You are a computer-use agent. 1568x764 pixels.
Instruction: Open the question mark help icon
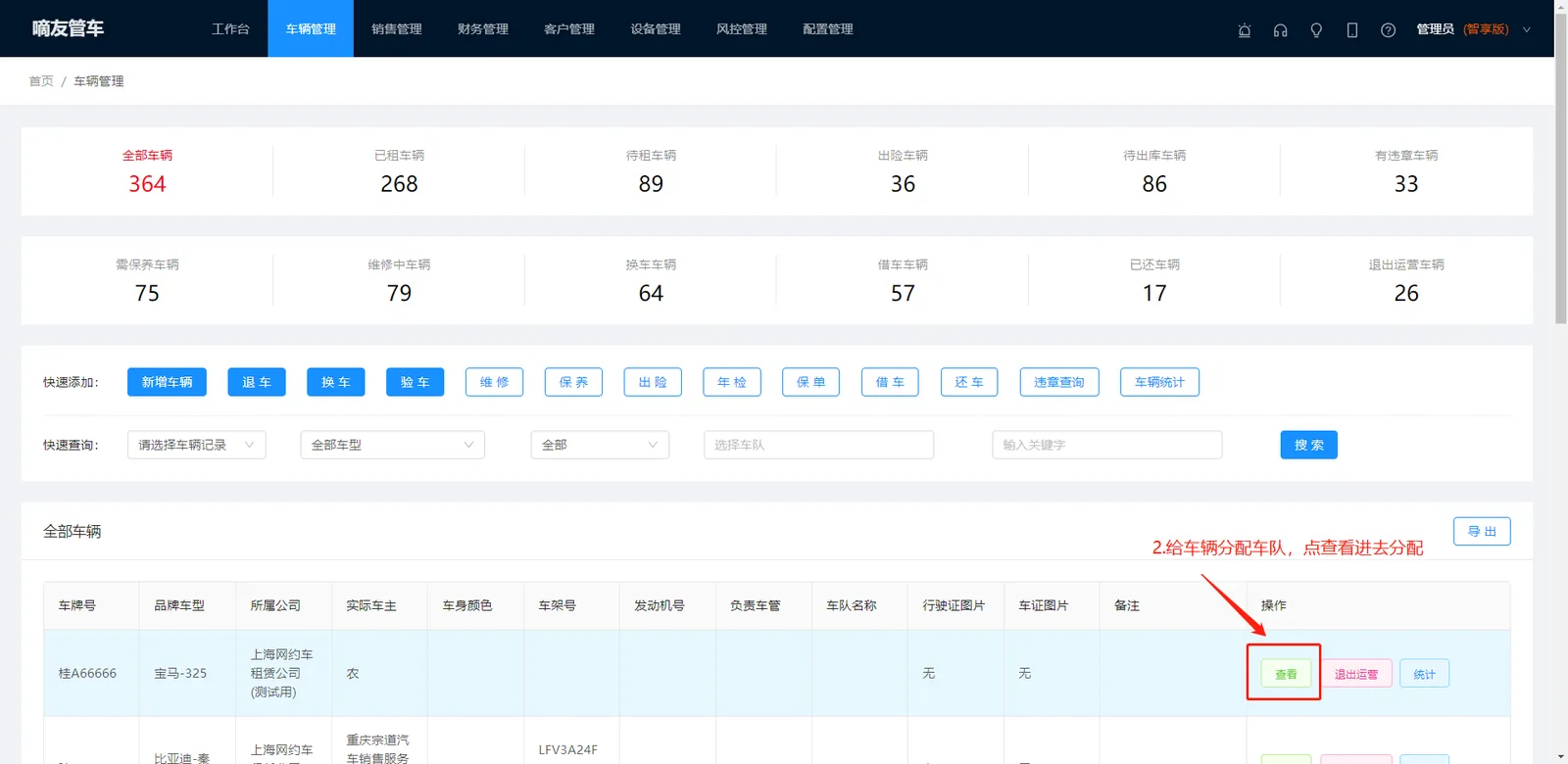pyautogui.click(x=1388, y=29)
